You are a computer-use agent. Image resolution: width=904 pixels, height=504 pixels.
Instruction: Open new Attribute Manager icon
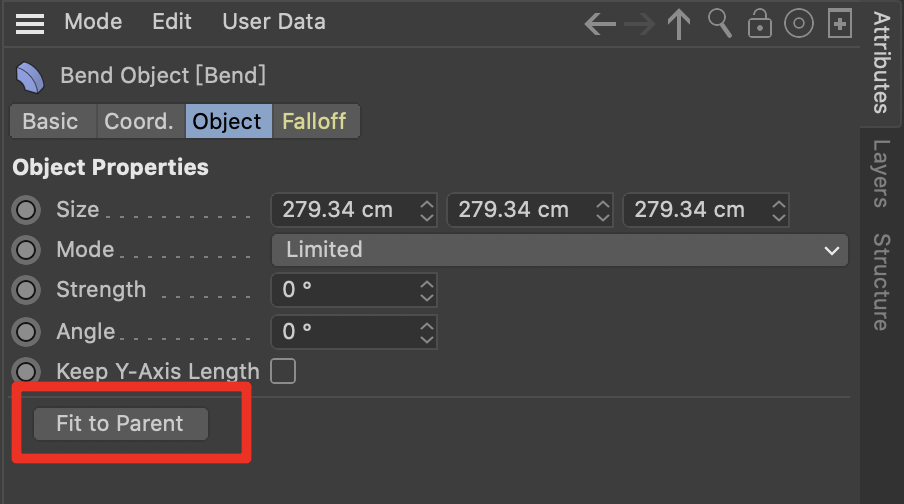click(839, 24)
